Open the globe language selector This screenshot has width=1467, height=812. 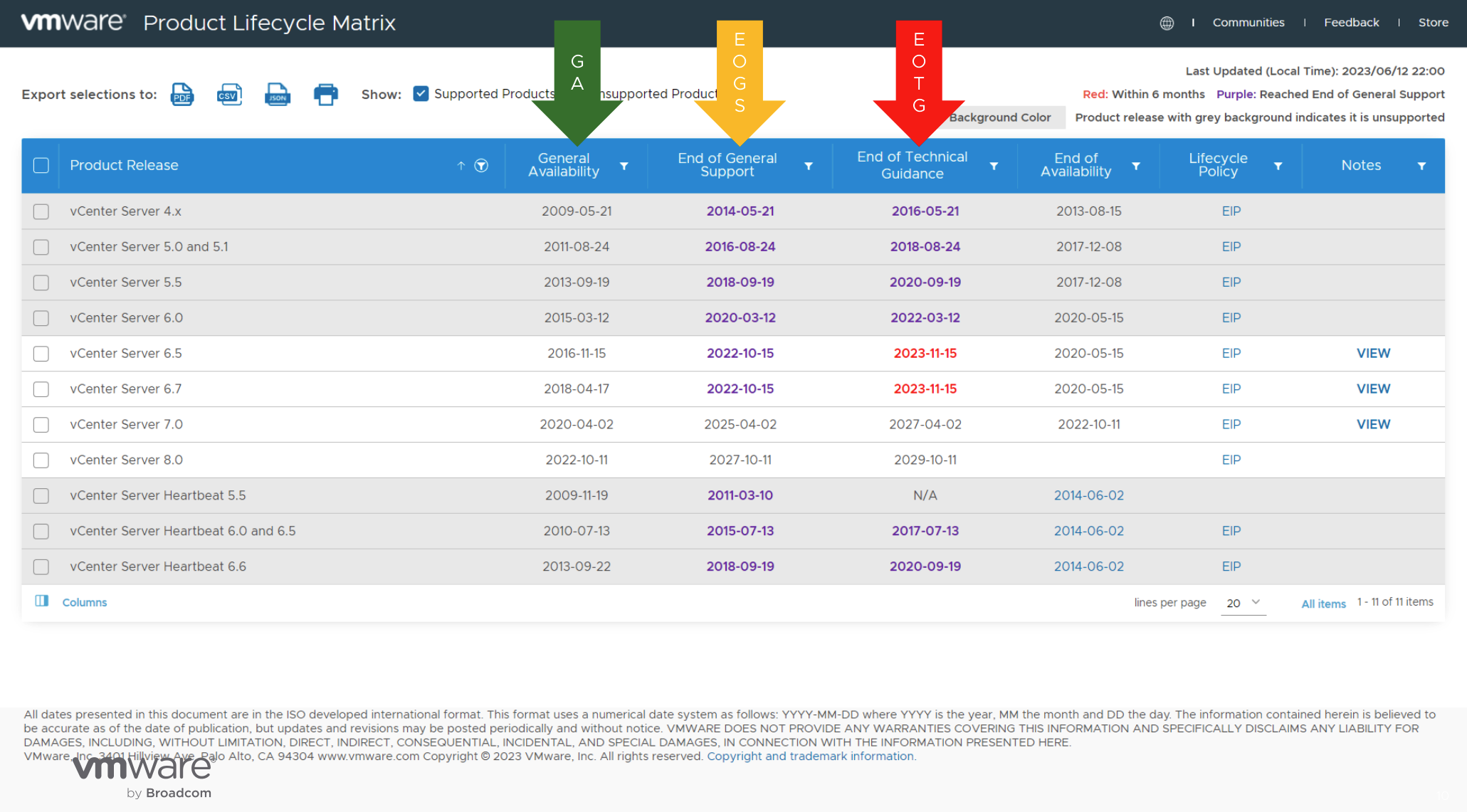(1167, 23)
